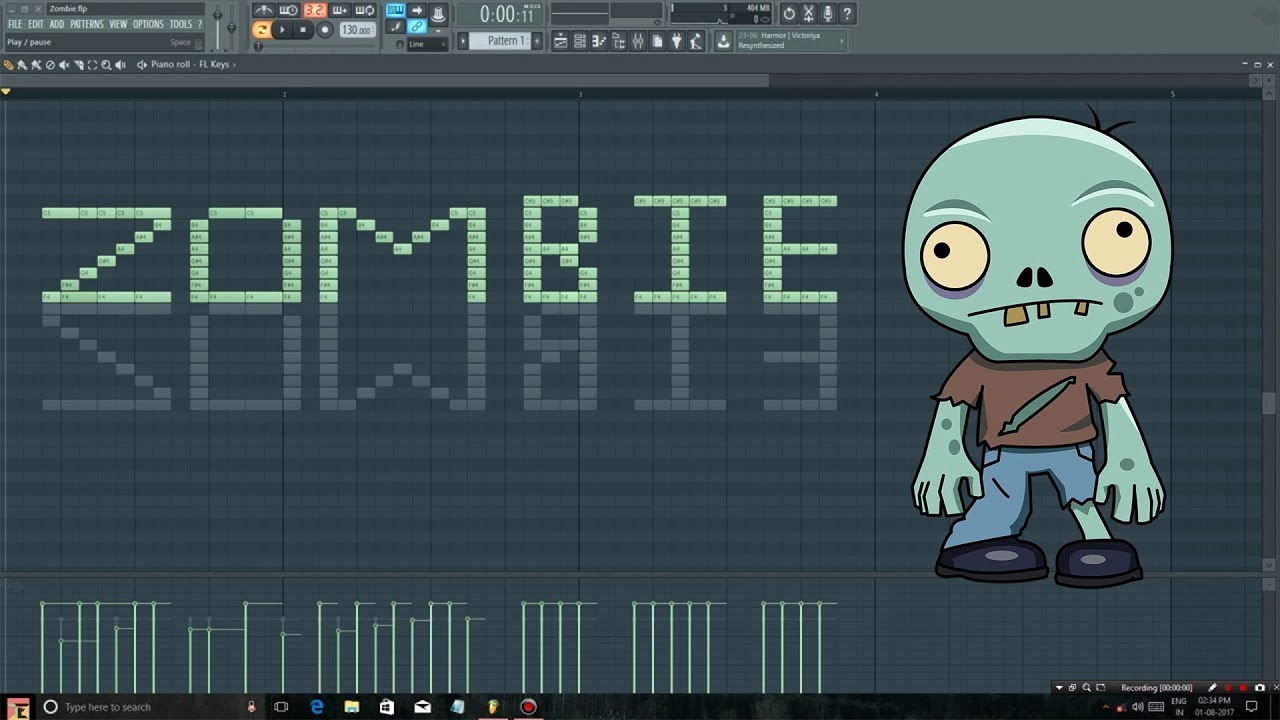Click the piano roll vertical scrollbar
This screenshot has height=720, width=1280.
coord(1269,403)
